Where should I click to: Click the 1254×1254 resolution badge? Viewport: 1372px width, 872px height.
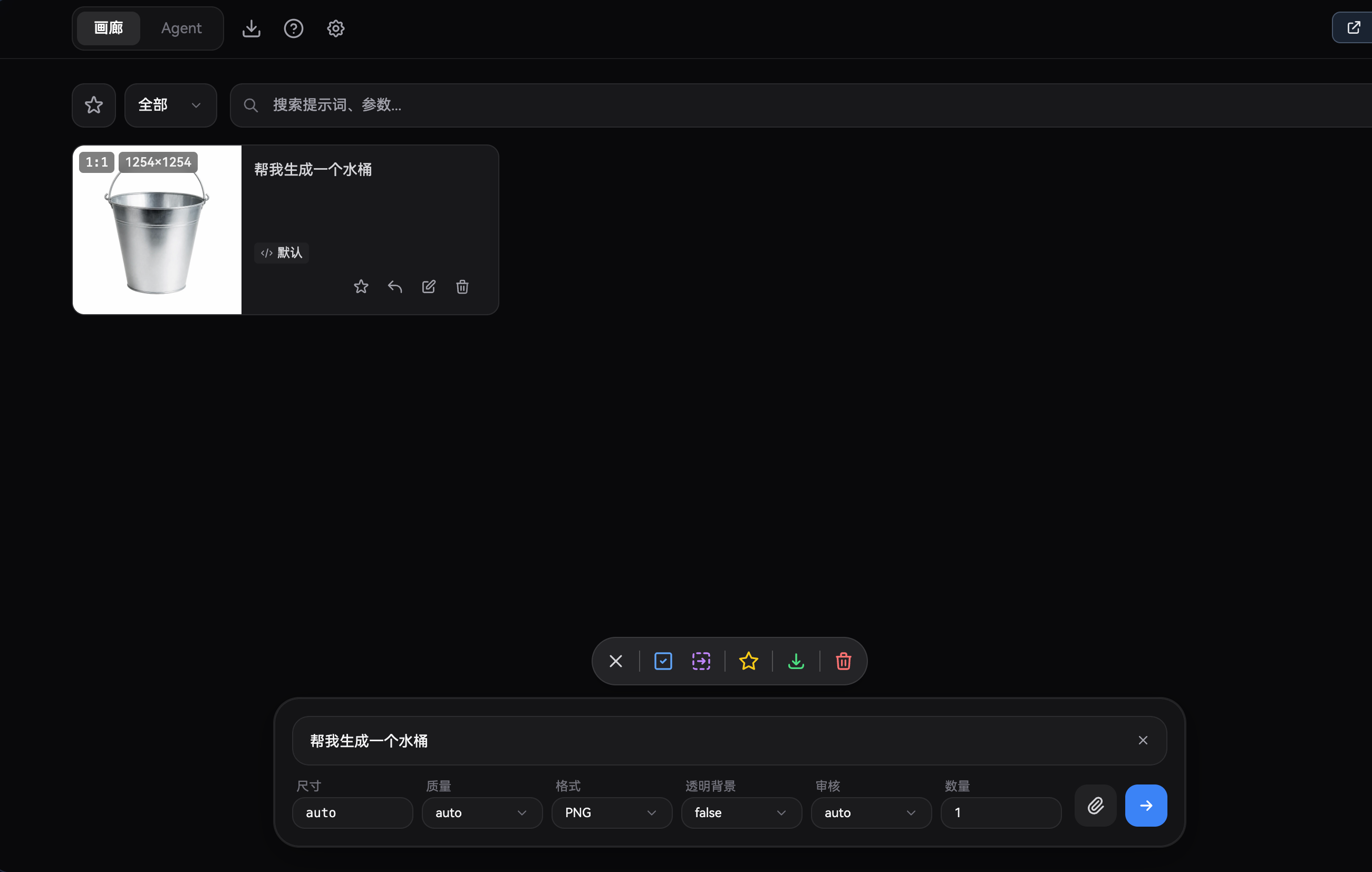click(158, 162)
